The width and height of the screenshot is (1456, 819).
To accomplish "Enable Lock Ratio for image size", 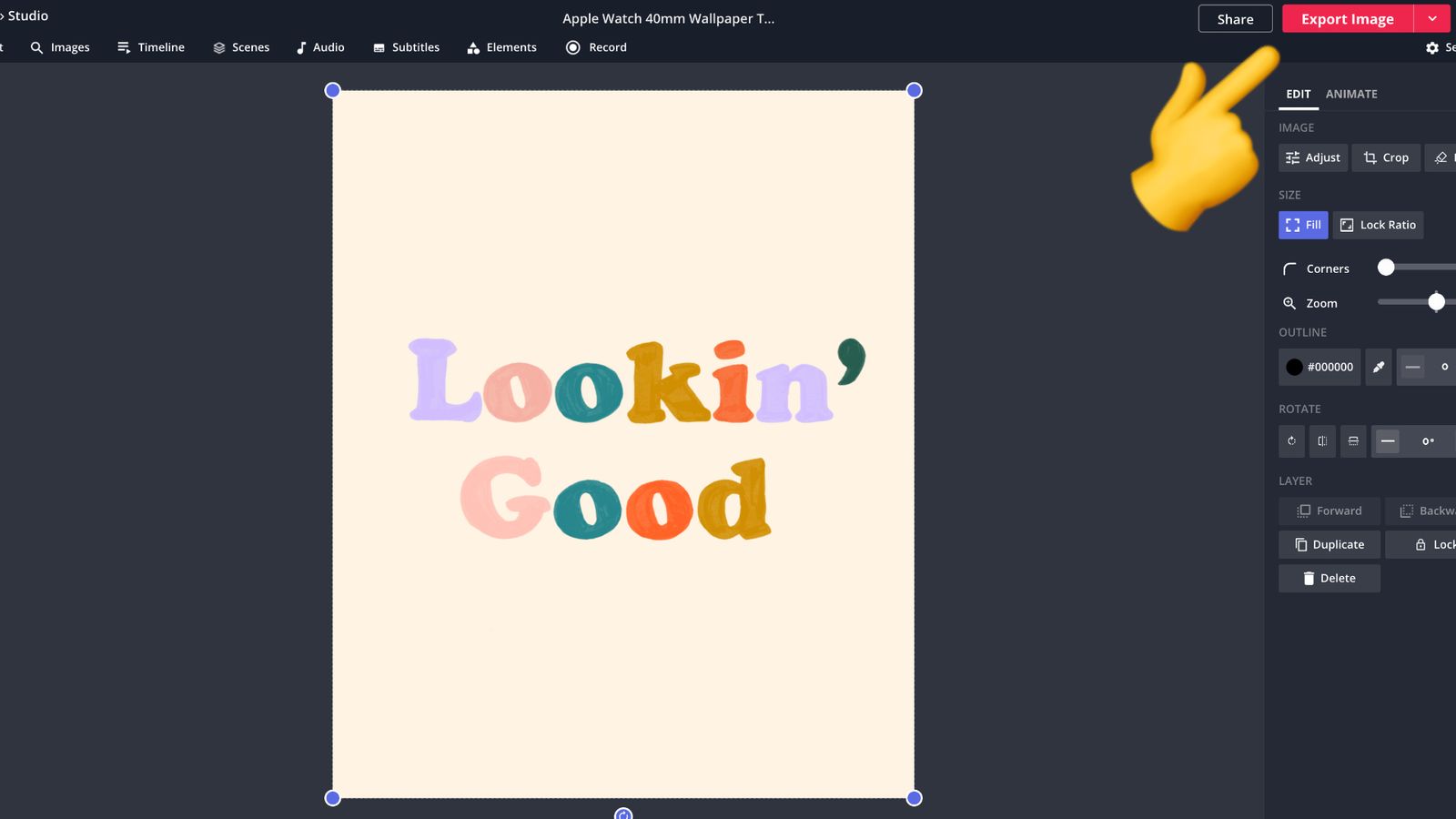I will 1378,225.
